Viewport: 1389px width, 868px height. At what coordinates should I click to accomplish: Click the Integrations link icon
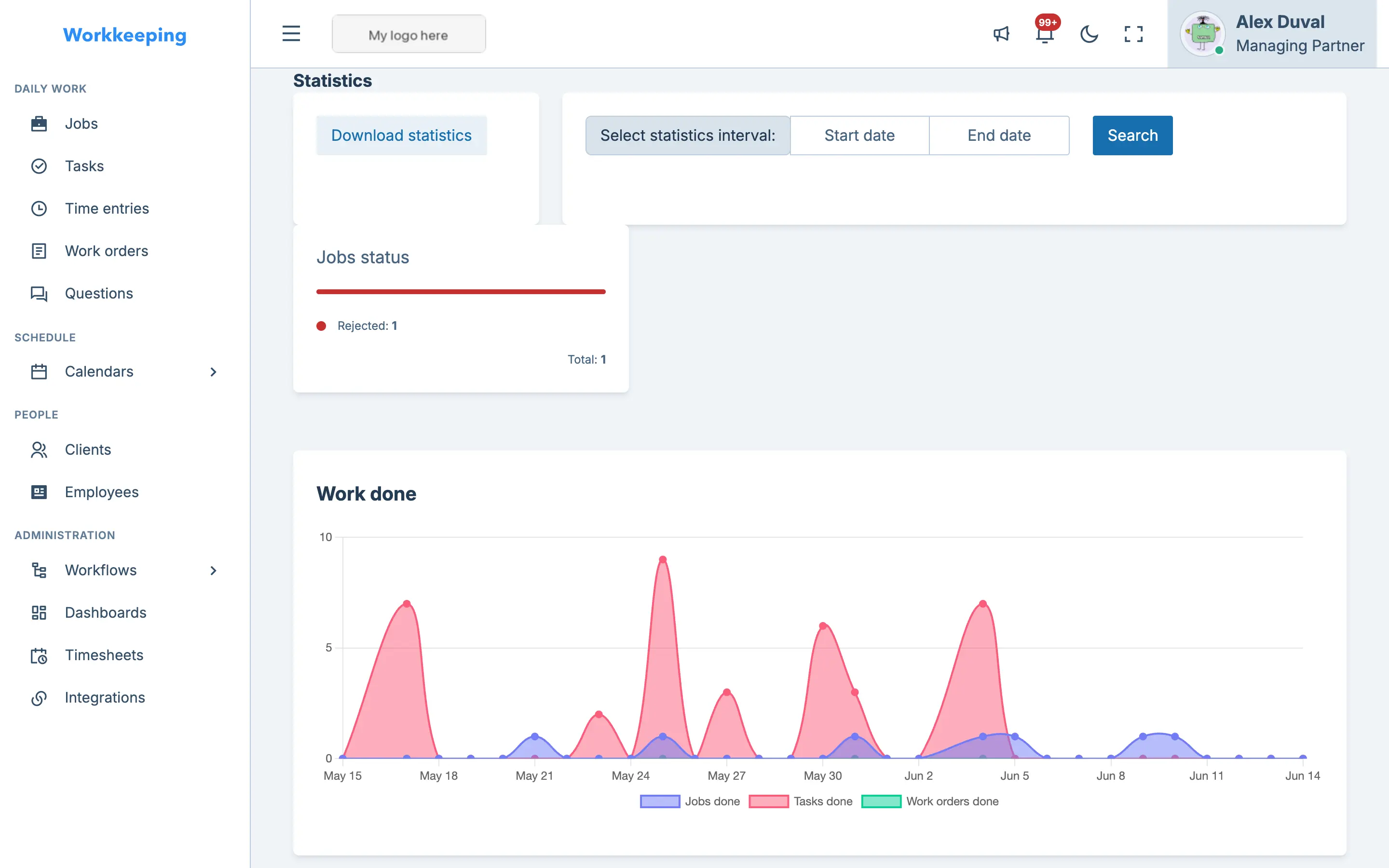pos(39,697)
